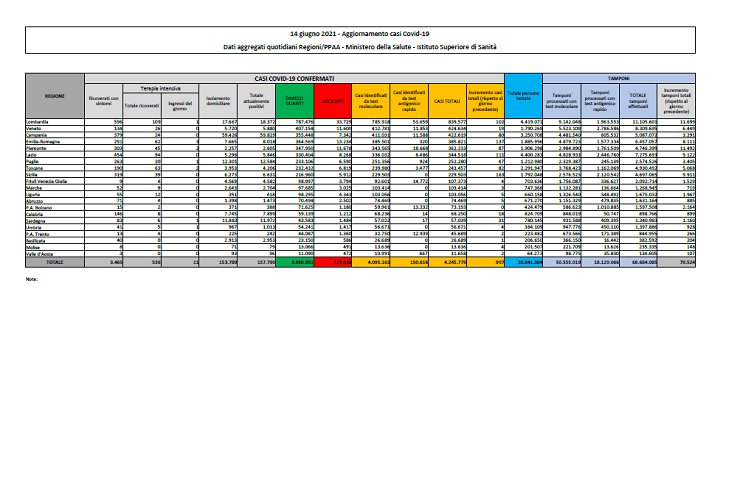This screenshot has height=480, width=740.
Task: Click the TOTALE tamponi effettuati header
Action: [640, 100]
